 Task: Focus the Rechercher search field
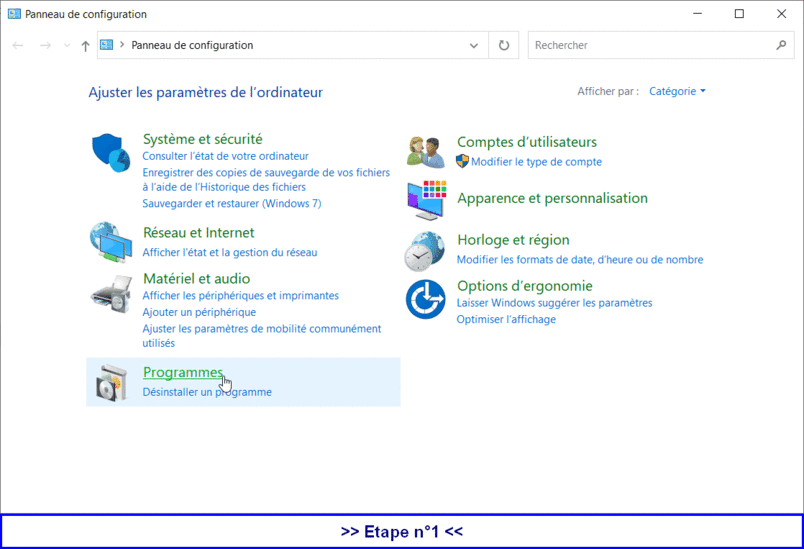click(661, 45)
